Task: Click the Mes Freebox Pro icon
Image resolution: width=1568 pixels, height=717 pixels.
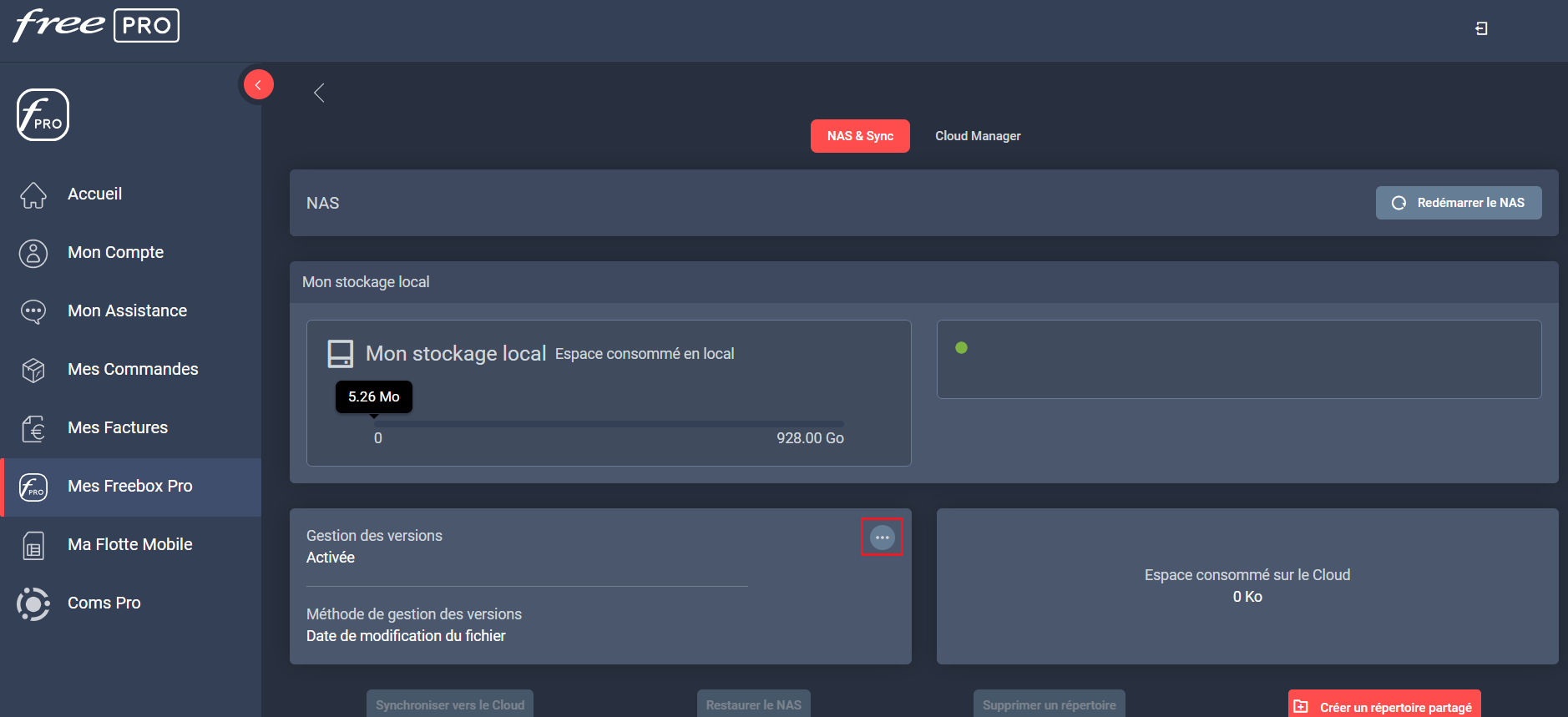Action: (33, 487)
